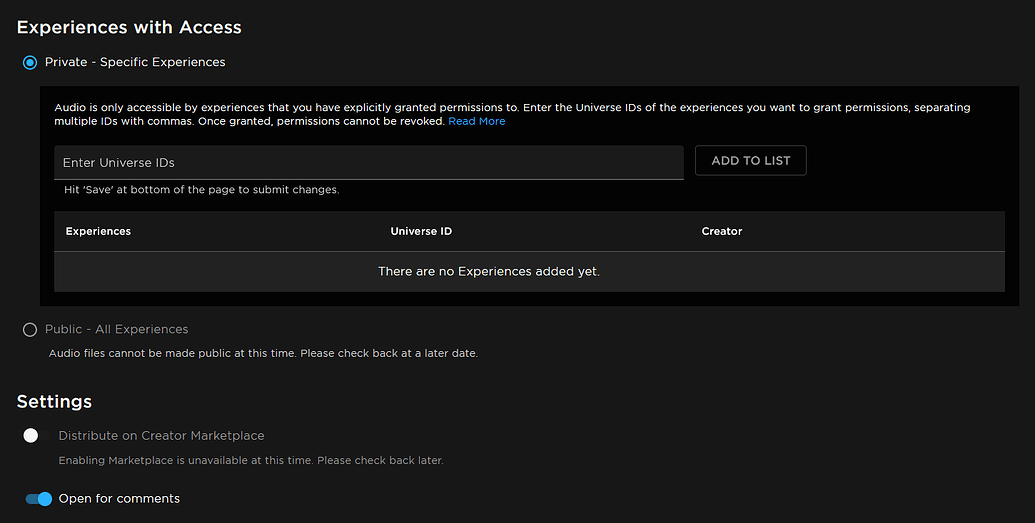This screenshot has width=1035, height=523.
Task: Click the Creator column header
Action: point(721,231)
